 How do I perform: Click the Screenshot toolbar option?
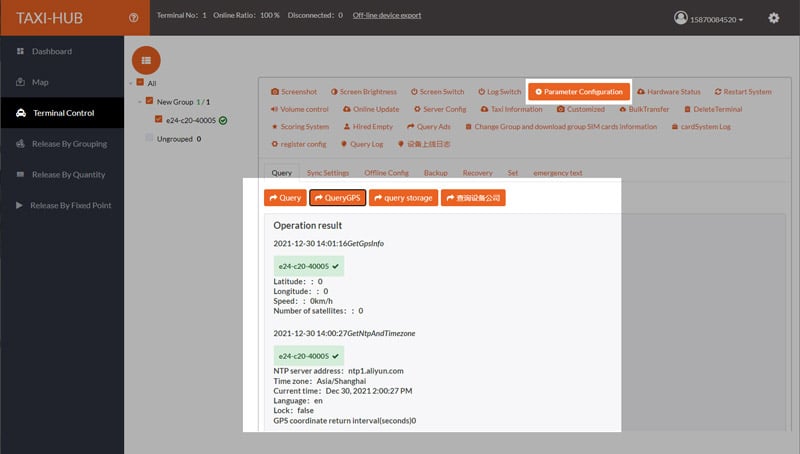click(x=294, y=92)
